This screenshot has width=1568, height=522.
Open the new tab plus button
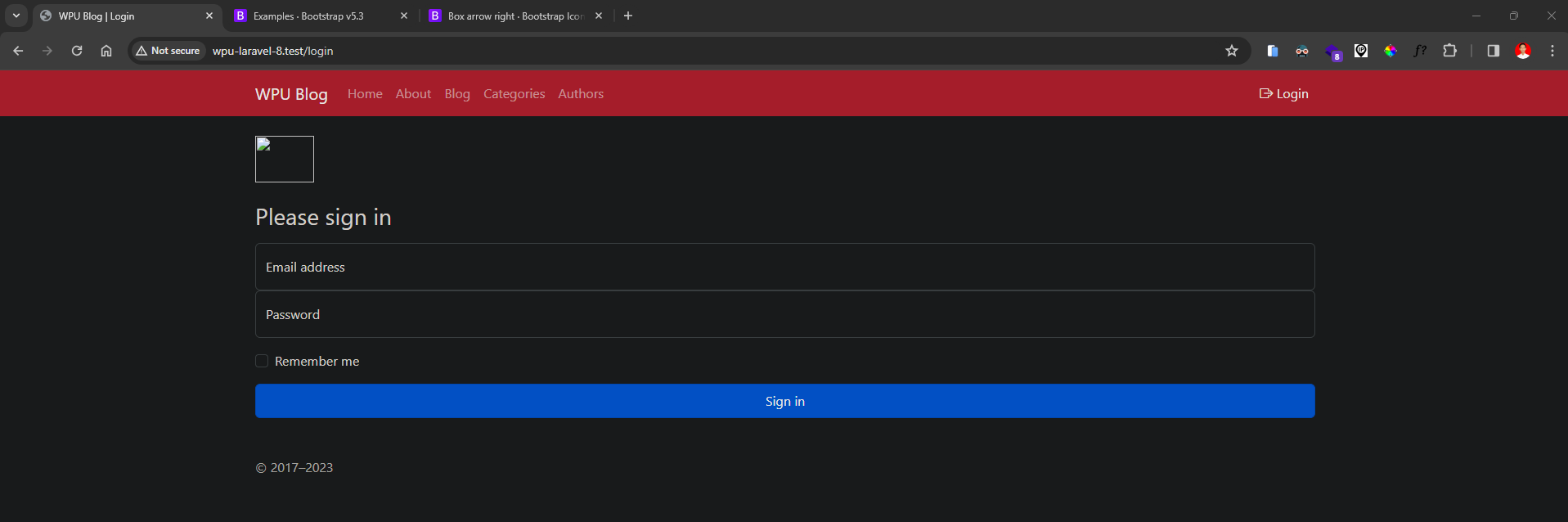coord(628,16)
